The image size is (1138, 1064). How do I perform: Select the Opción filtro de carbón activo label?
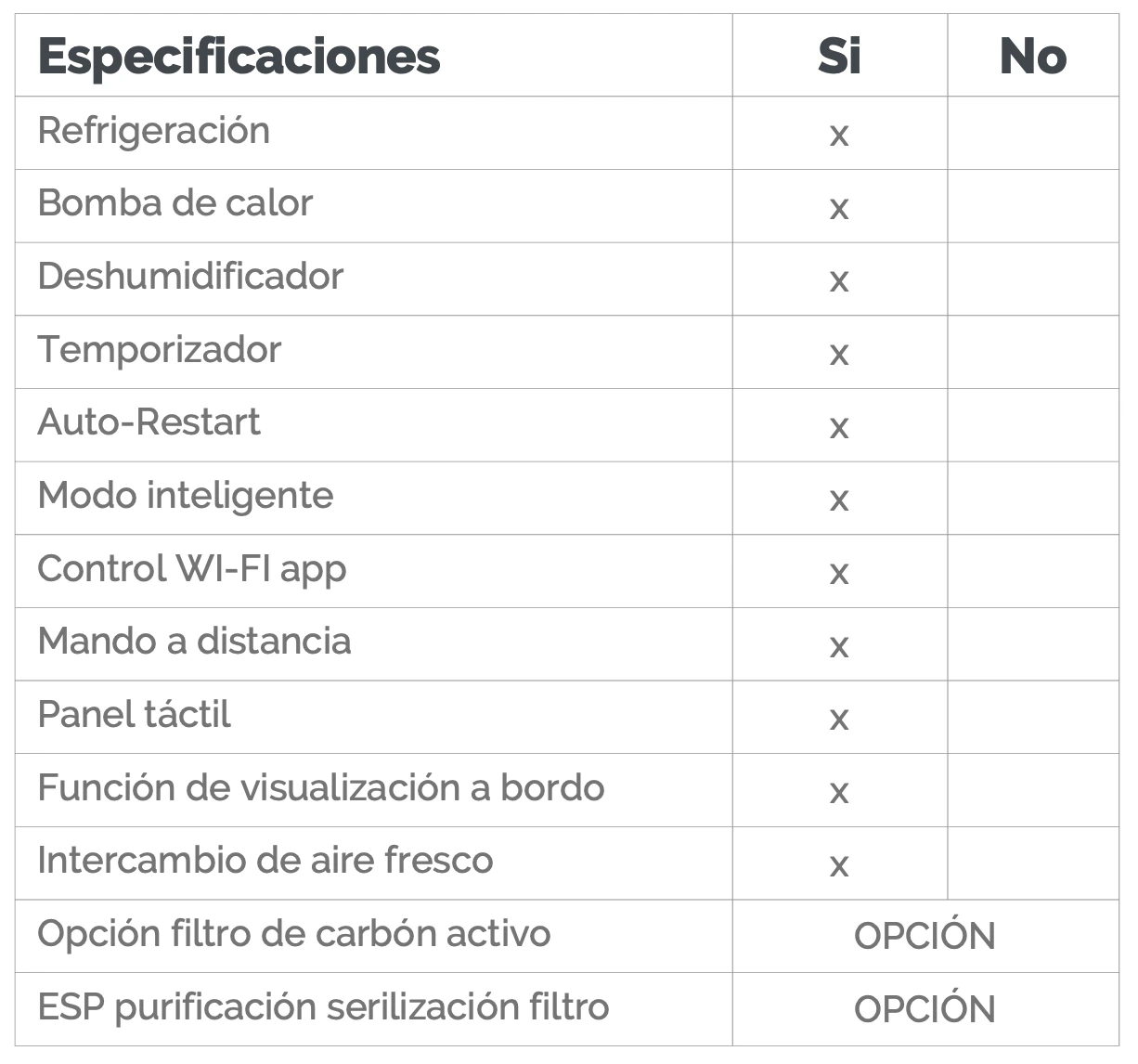pos(294,934)
